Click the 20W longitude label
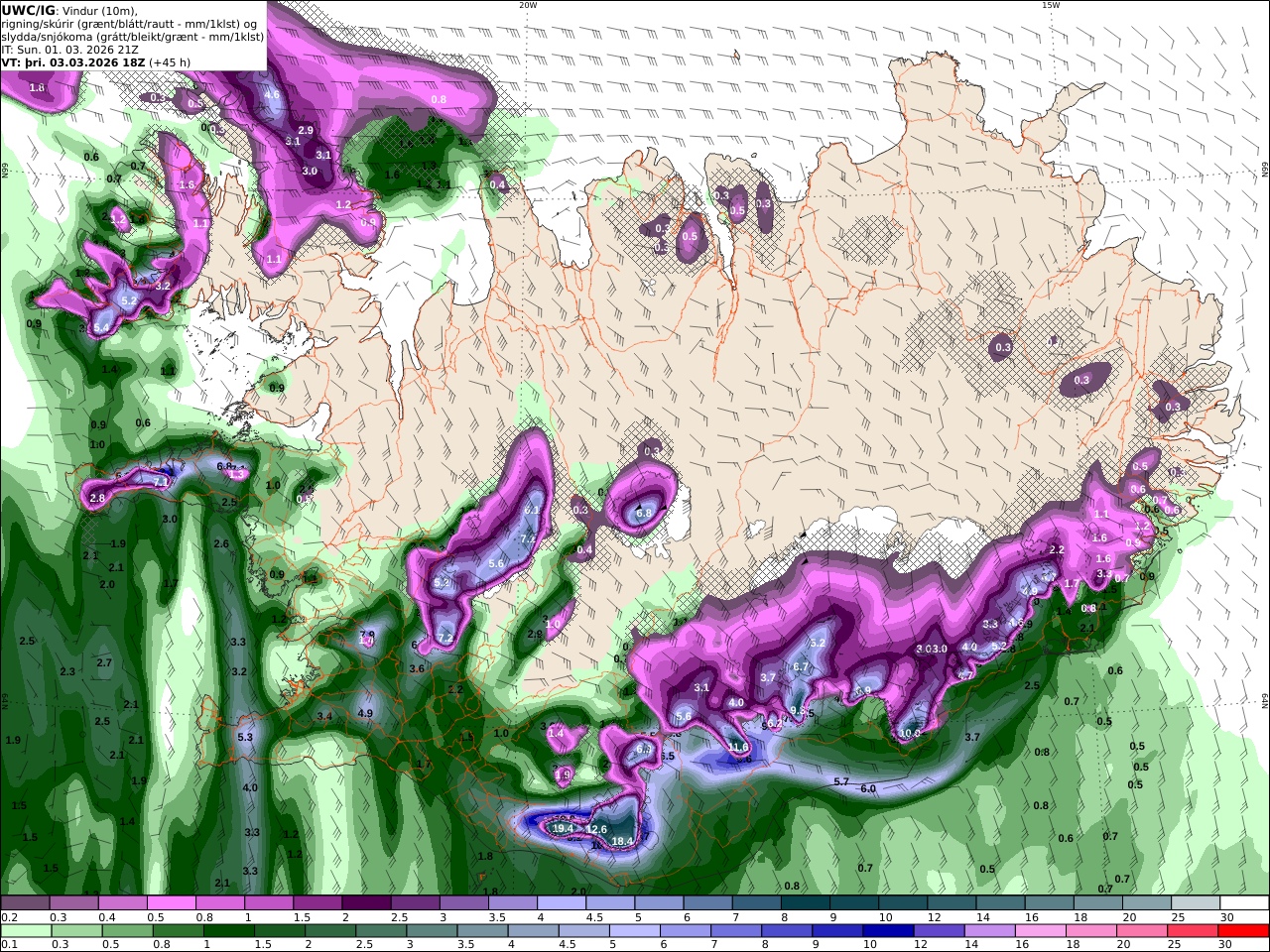Viewport: 1270px width, 952px height. [528, 5]
